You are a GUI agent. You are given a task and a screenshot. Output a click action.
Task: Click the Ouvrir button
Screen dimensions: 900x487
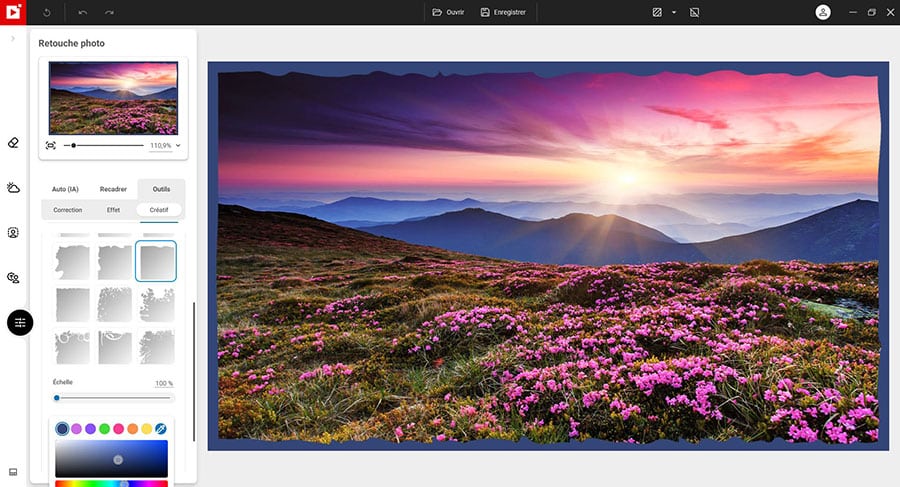[448, 12]
